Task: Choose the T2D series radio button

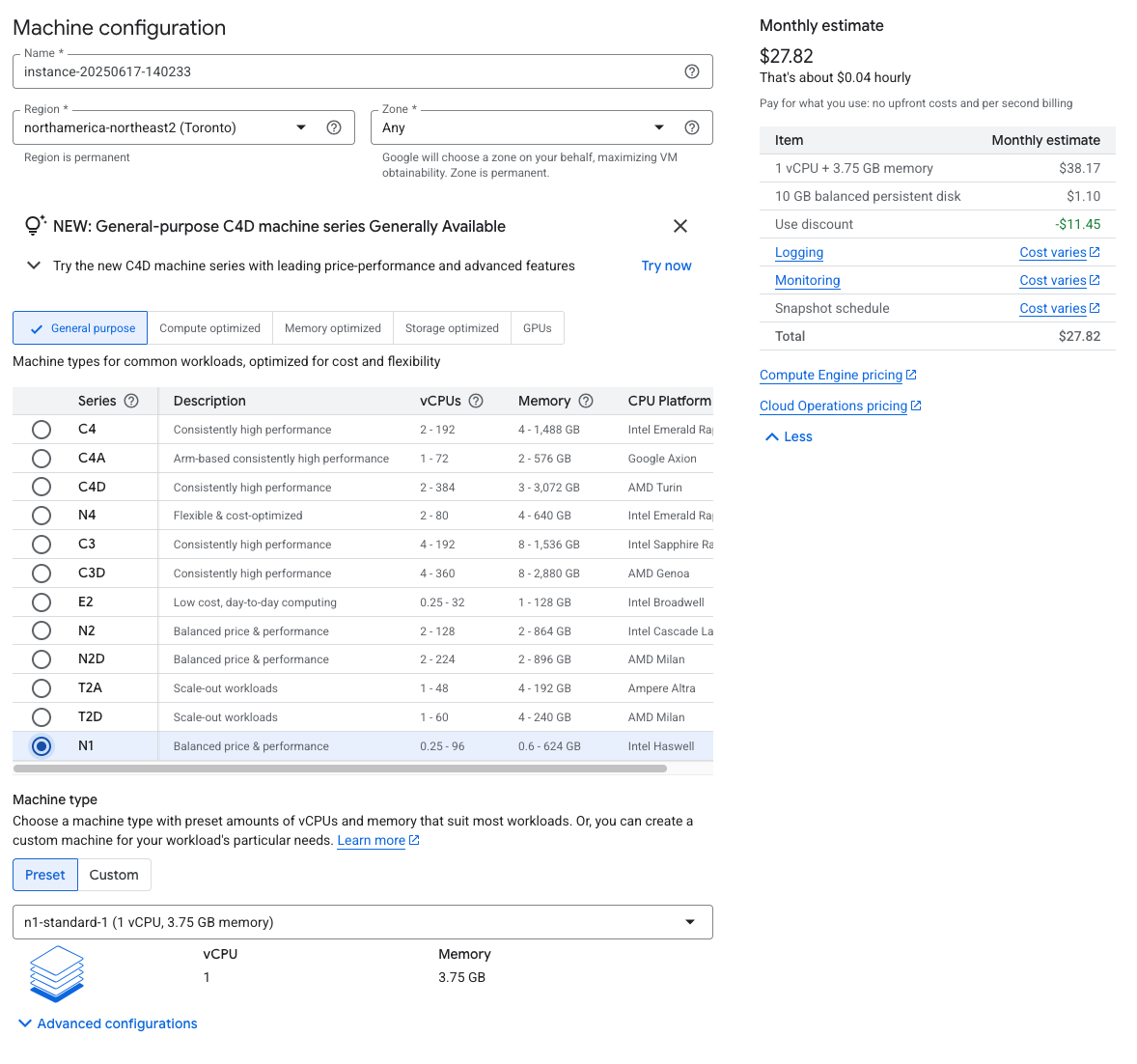Action: tap(42, 717)
